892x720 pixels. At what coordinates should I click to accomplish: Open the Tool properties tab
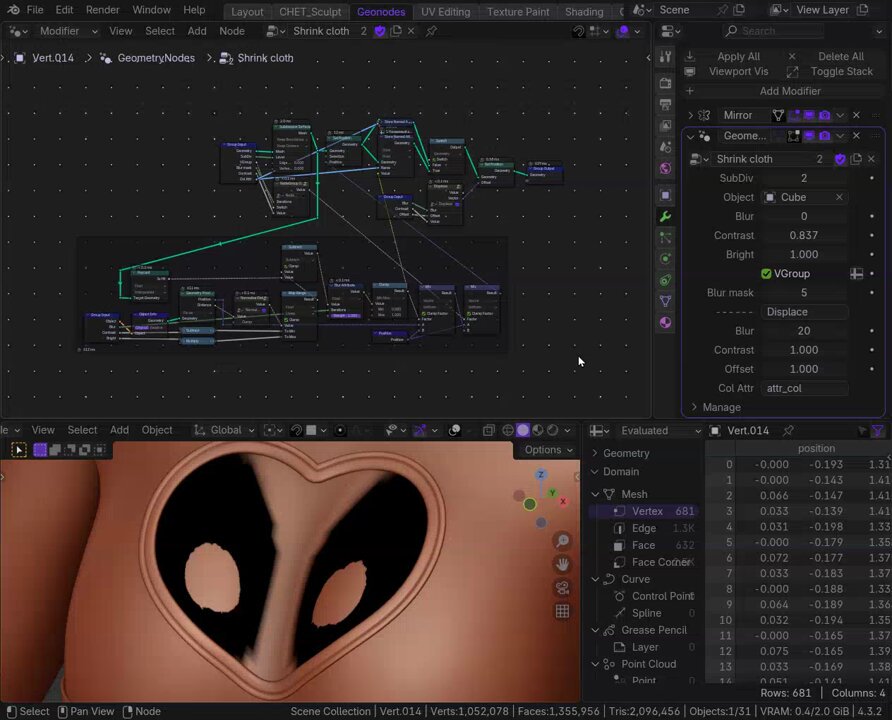point(665,57)
